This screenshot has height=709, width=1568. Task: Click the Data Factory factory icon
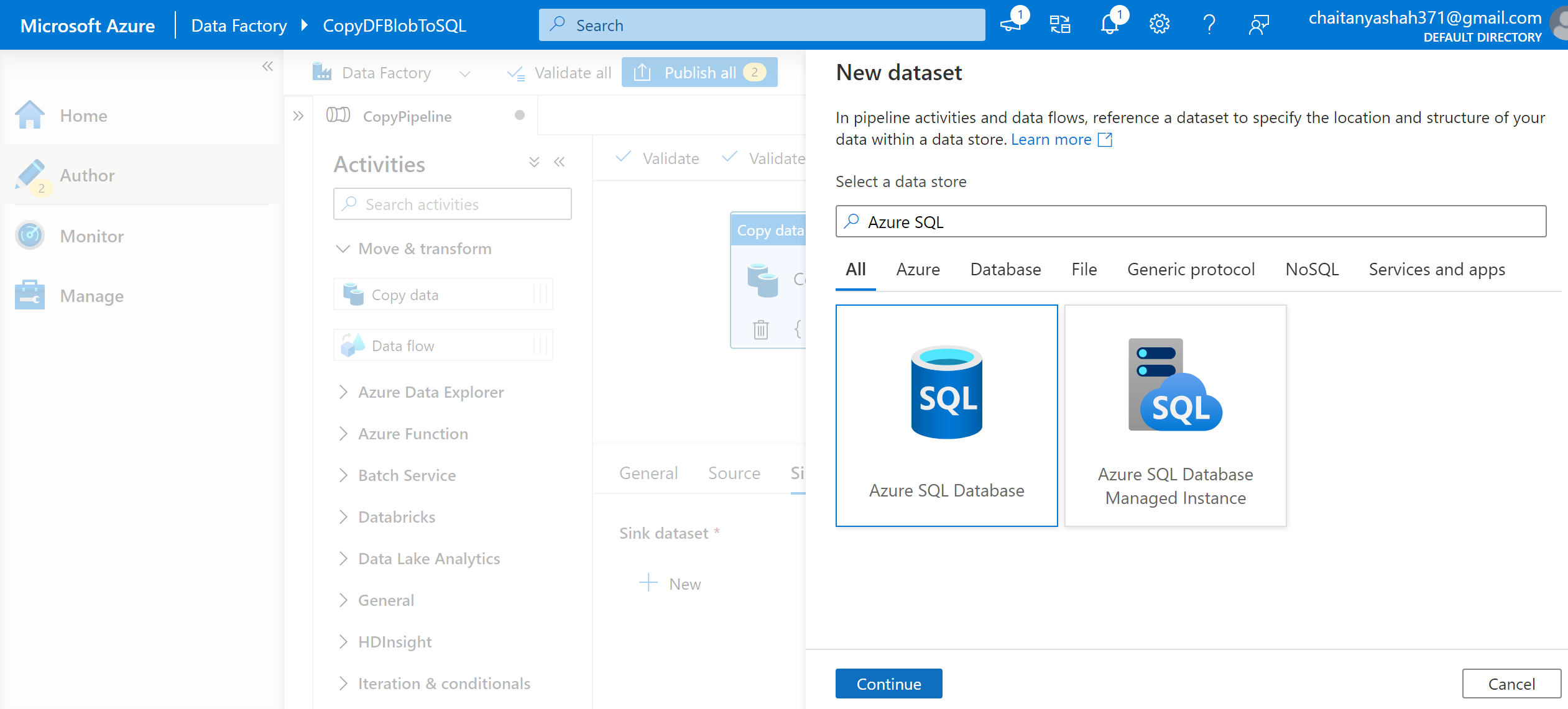322,72
